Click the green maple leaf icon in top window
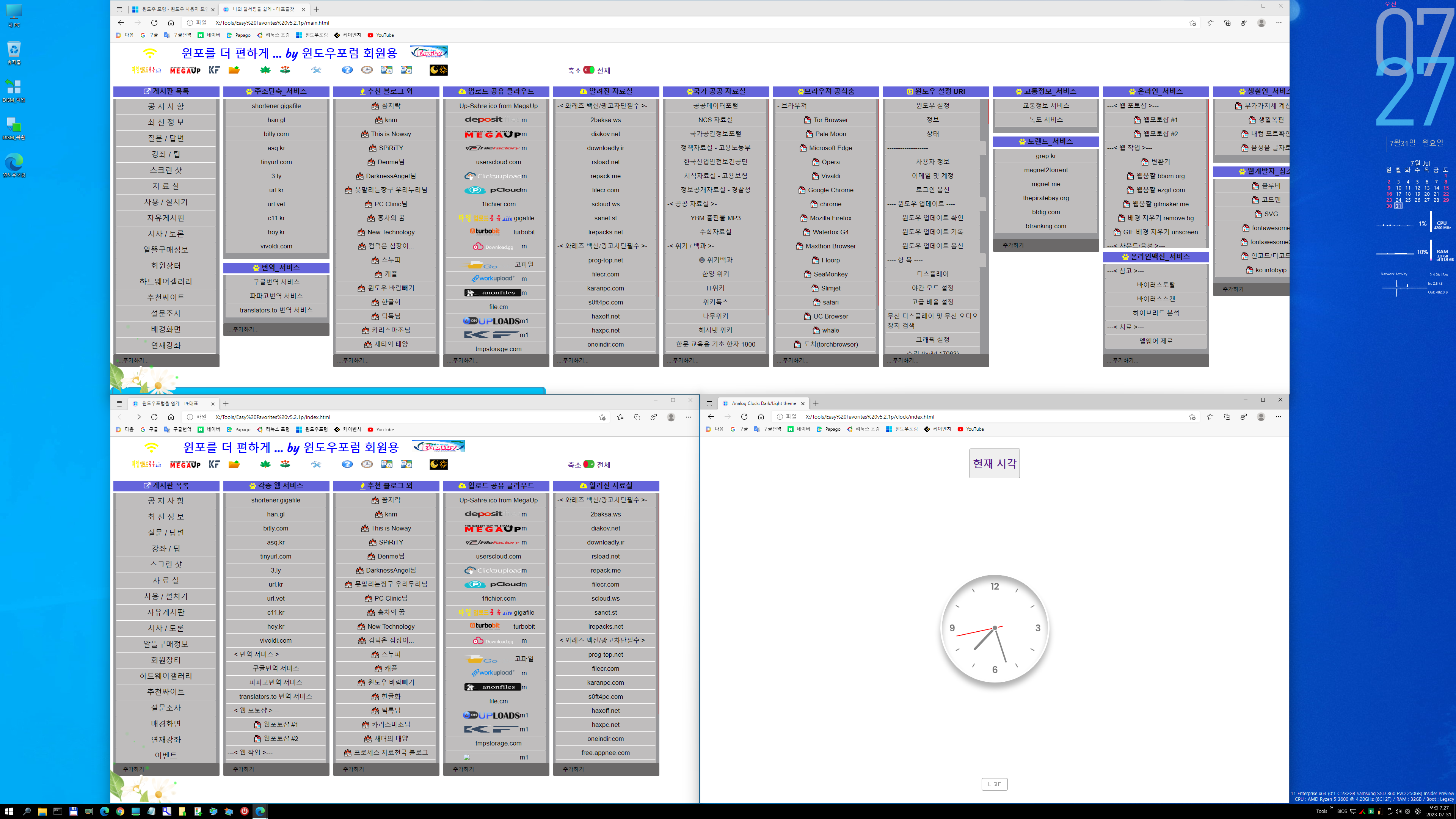Image resolution: width=1456 pixels, height=819 pixels. [265, 70]
